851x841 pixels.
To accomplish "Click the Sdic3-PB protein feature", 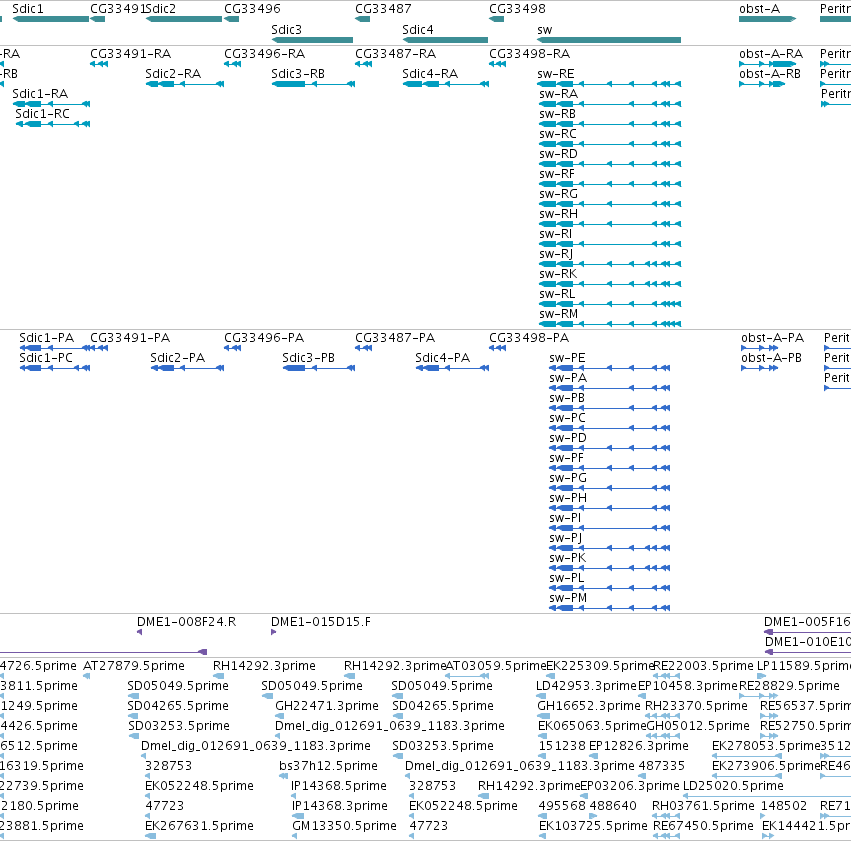I will (x=319, y=368).
